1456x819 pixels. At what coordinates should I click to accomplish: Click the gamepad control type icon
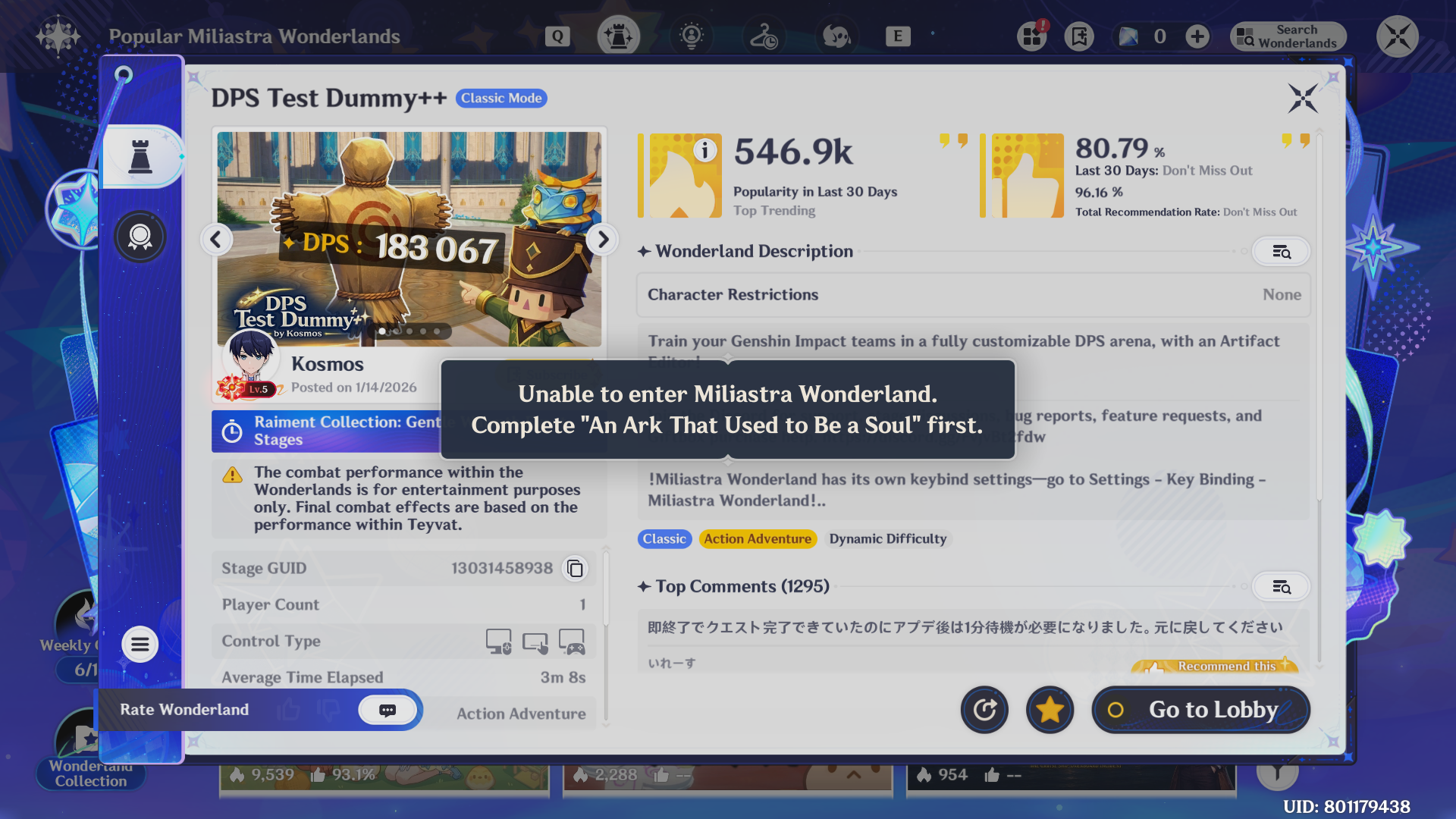click(572, 642)
